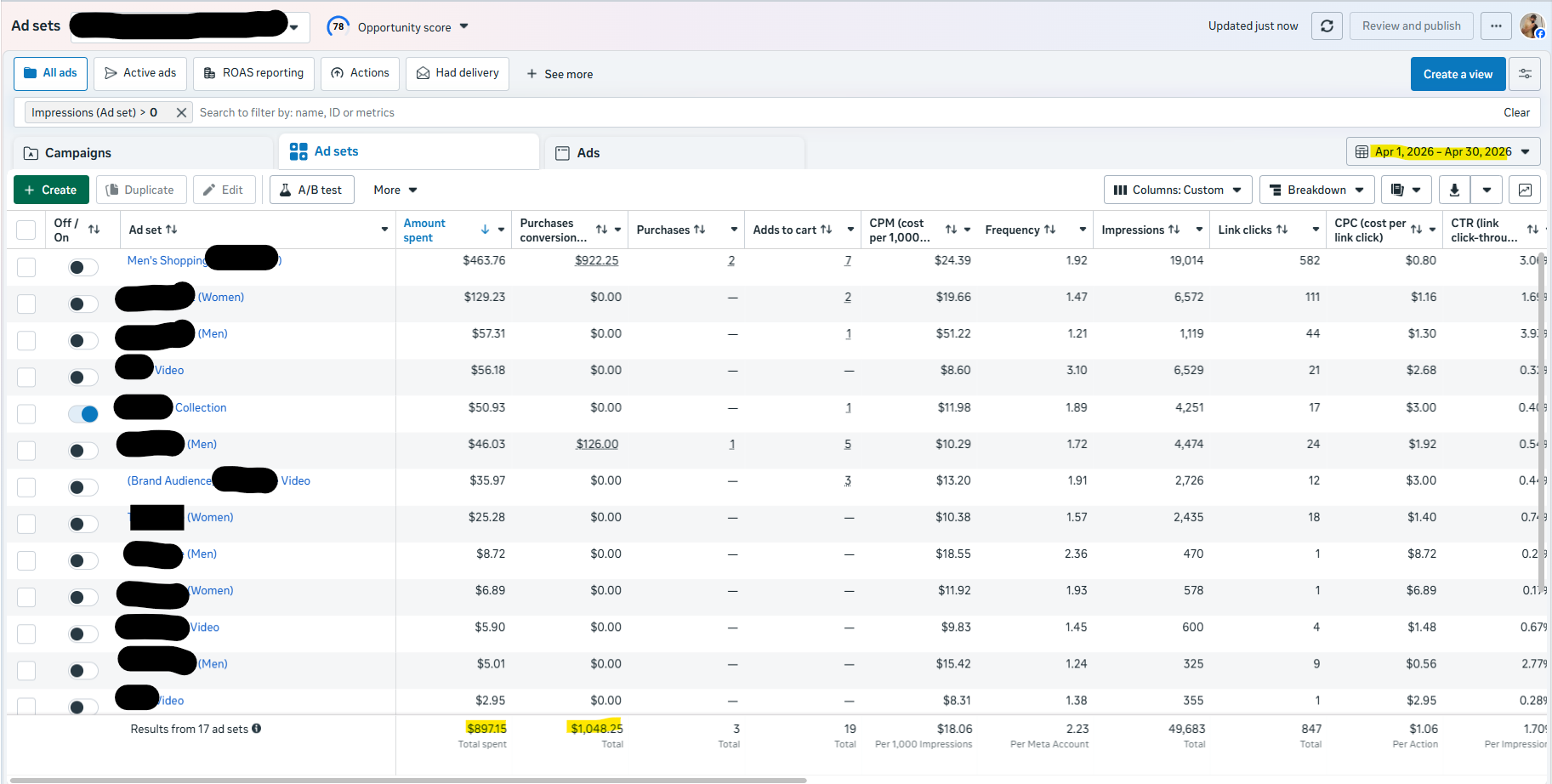Click the horizontal scrollbar at bottom
The image size is (1552, 784).
tap(407, 780)
